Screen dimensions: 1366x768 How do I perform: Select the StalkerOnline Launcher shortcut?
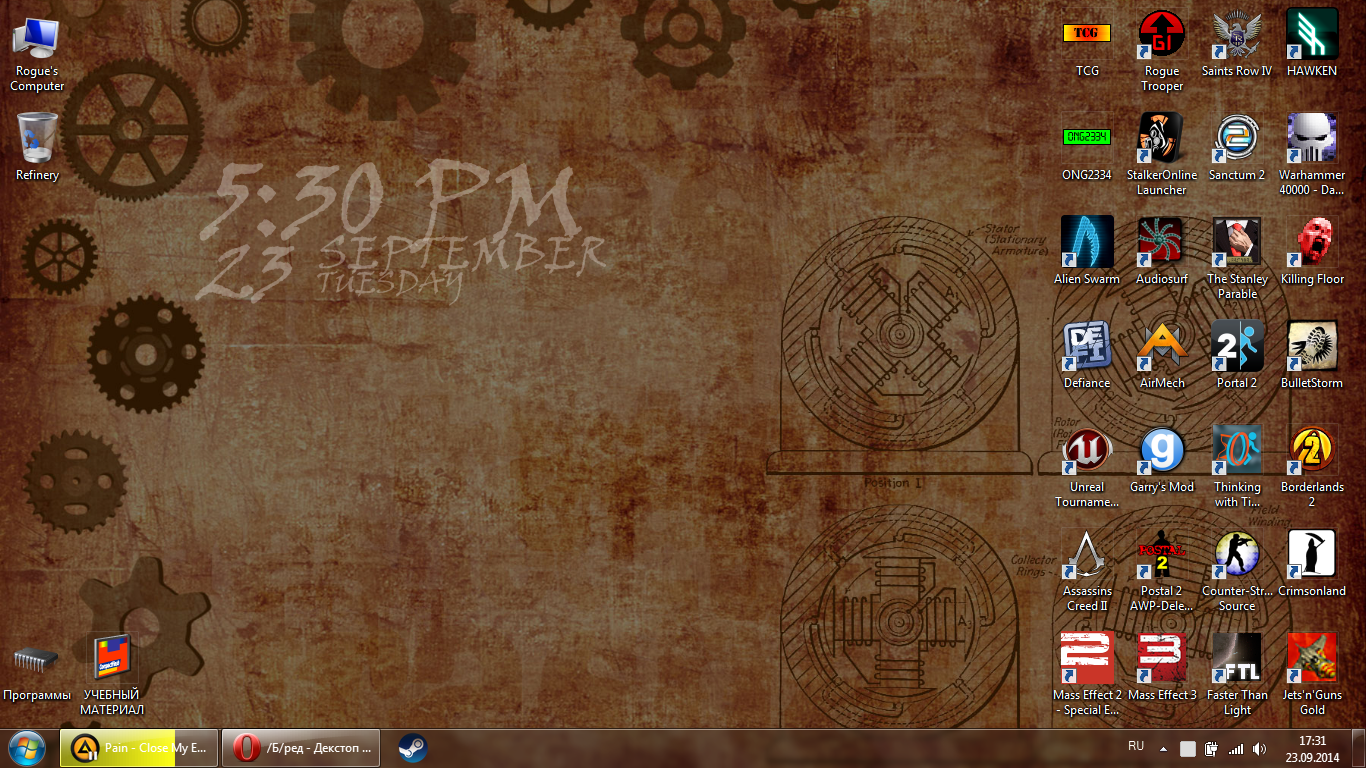pos(1162,155)
